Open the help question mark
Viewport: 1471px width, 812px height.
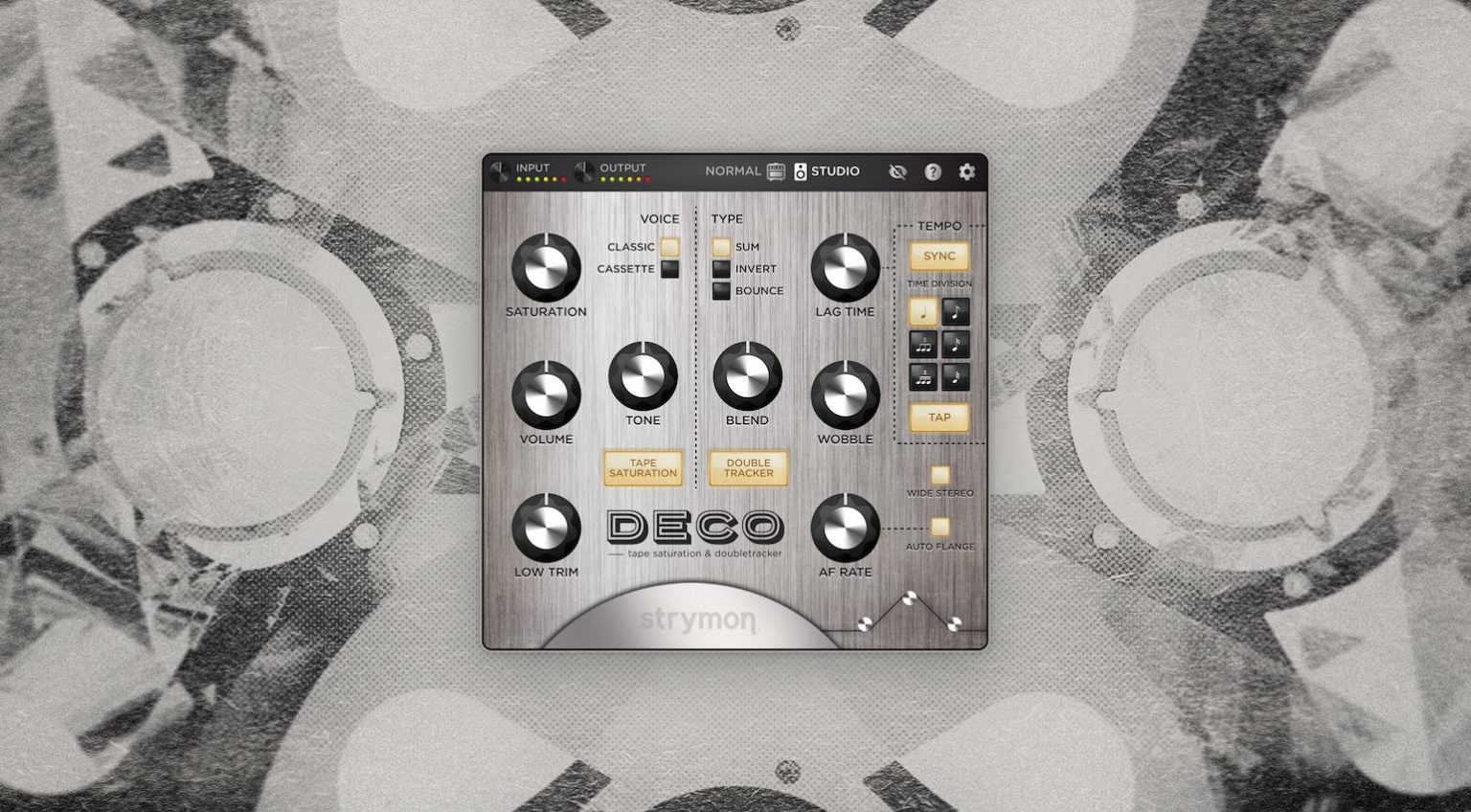pyautogui.click(x=932, y=170)
